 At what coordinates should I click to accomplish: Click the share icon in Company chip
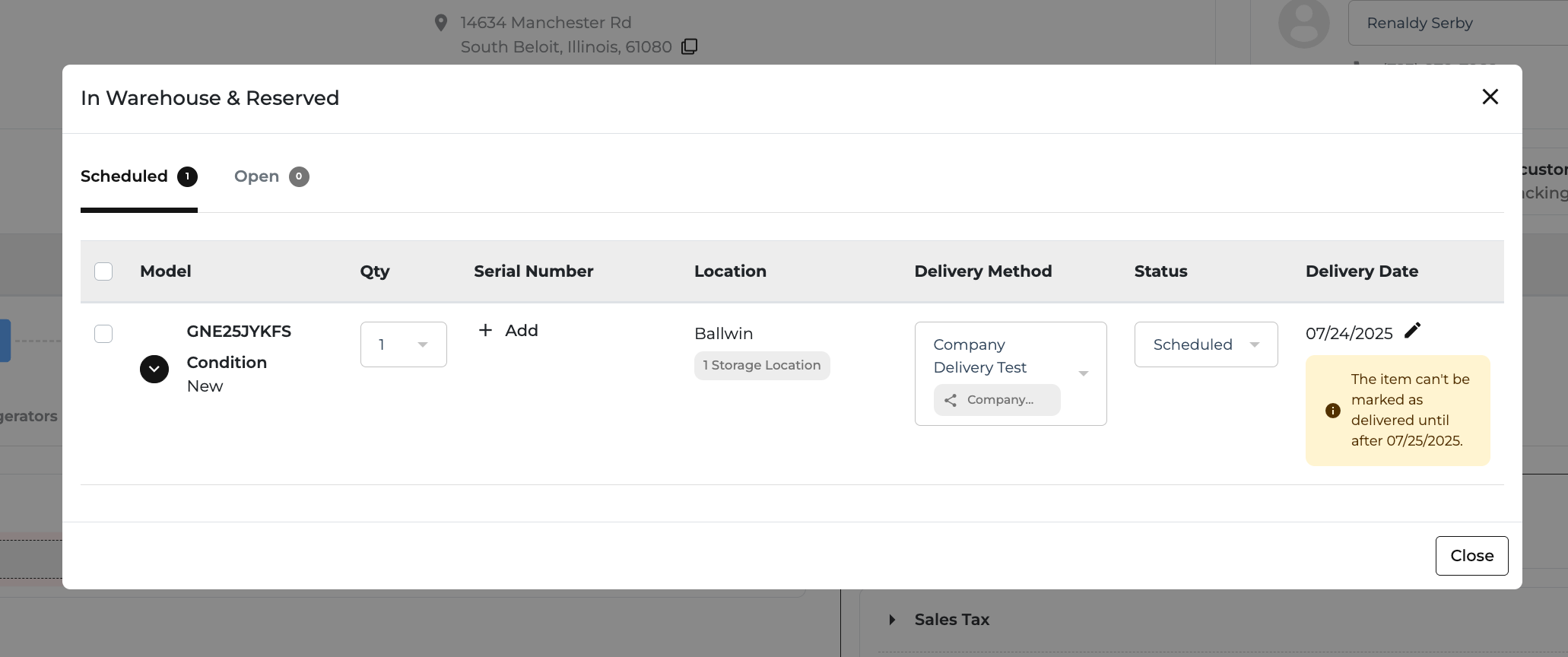click(x=951, y=400)
